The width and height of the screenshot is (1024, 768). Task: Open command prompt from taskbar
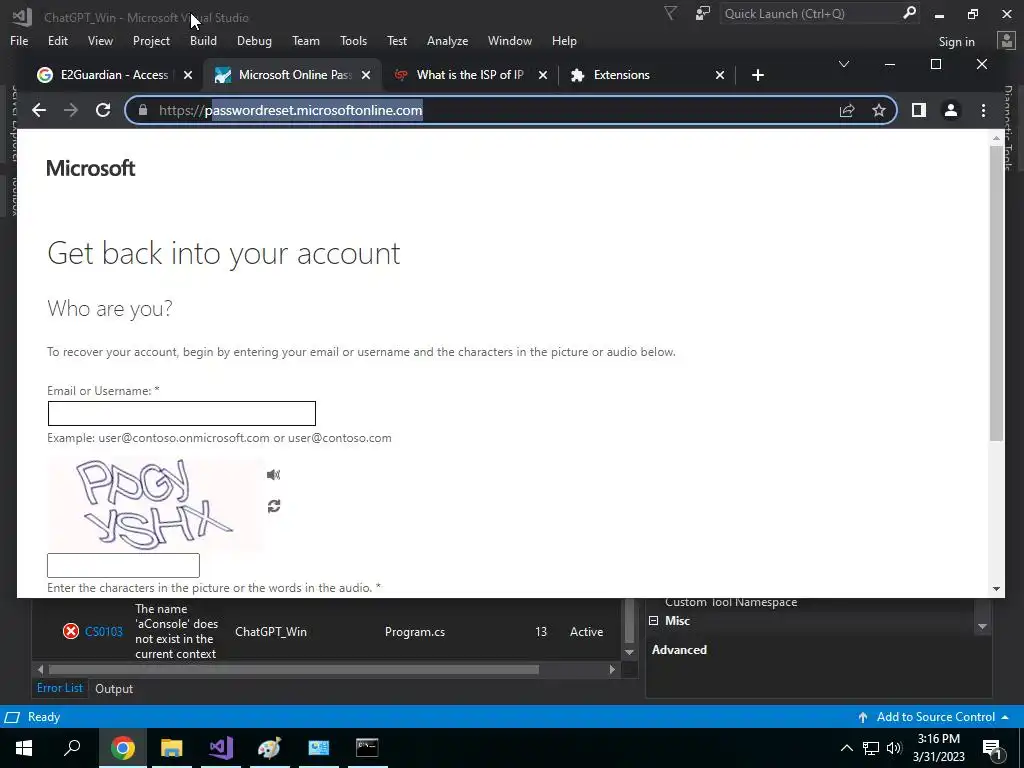(x=367, y=748)
